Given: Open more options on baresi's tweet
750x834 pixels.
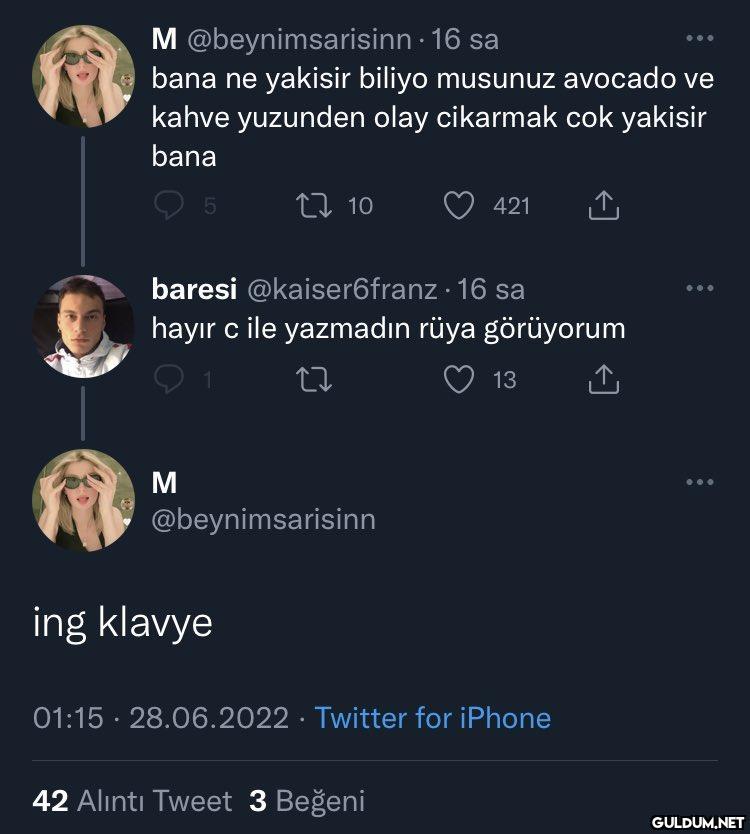Looking at the screenshot, I should (699, 289).
